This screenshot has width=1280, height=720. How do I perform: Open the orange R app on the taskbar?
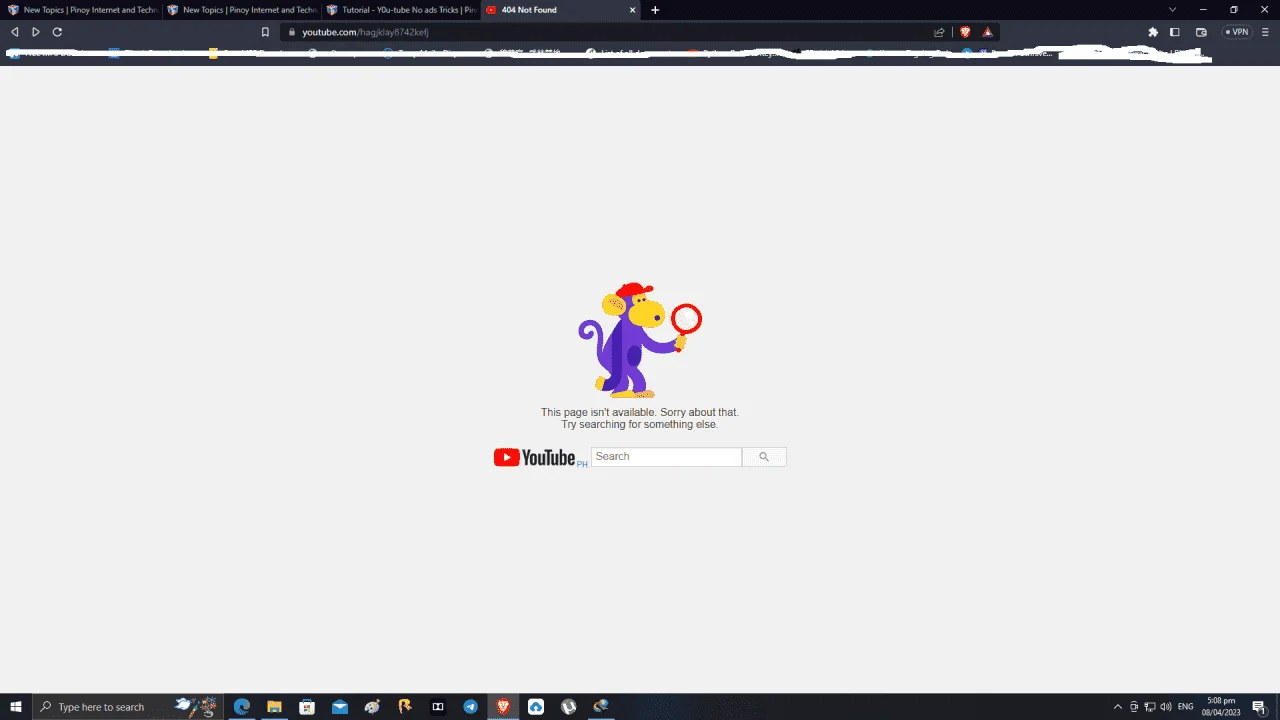click(405, 707)
